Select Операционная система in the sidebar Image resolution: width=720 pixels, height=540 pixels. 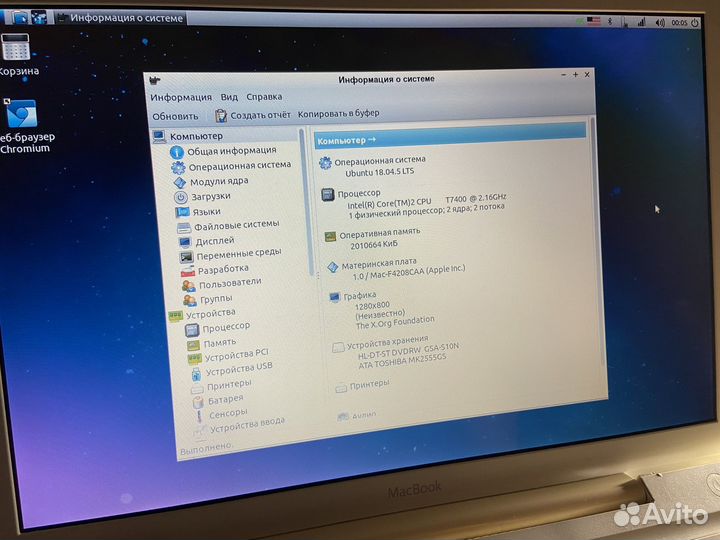pos(240,166)
